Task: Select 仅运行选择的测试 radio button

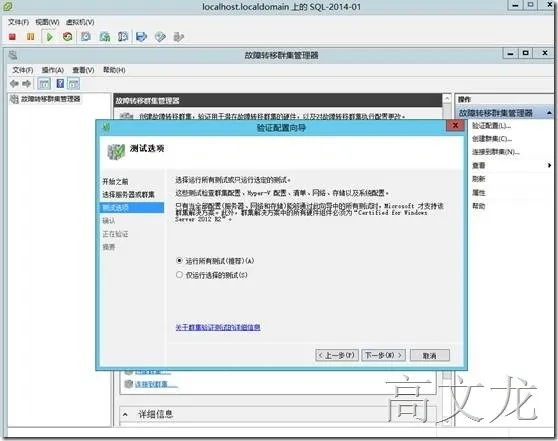Action: click(x=179, y=275)
